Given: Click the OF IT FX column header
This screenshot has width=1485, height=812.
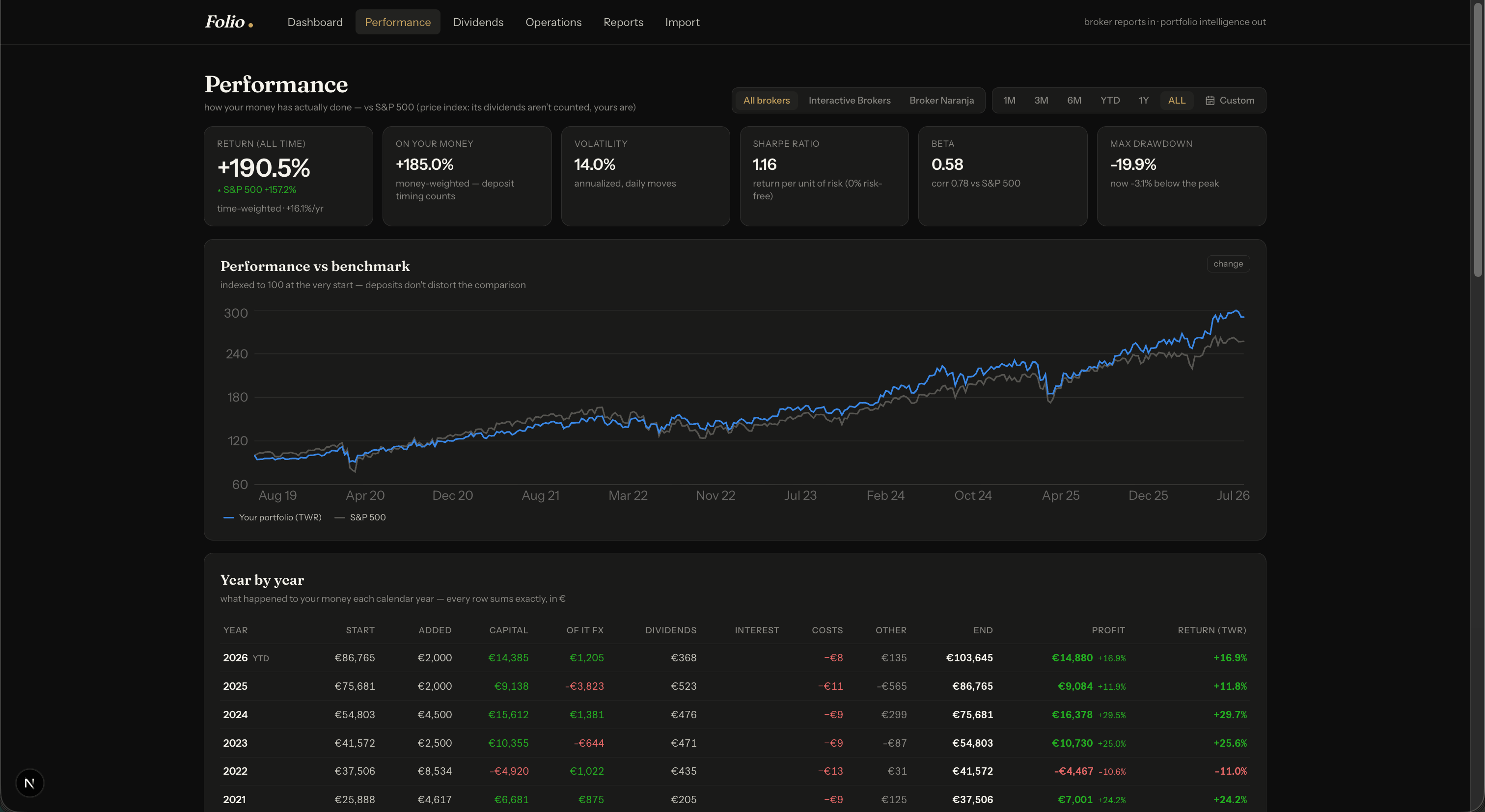Looking at the screenshot, I should click(x=585, y=630).
